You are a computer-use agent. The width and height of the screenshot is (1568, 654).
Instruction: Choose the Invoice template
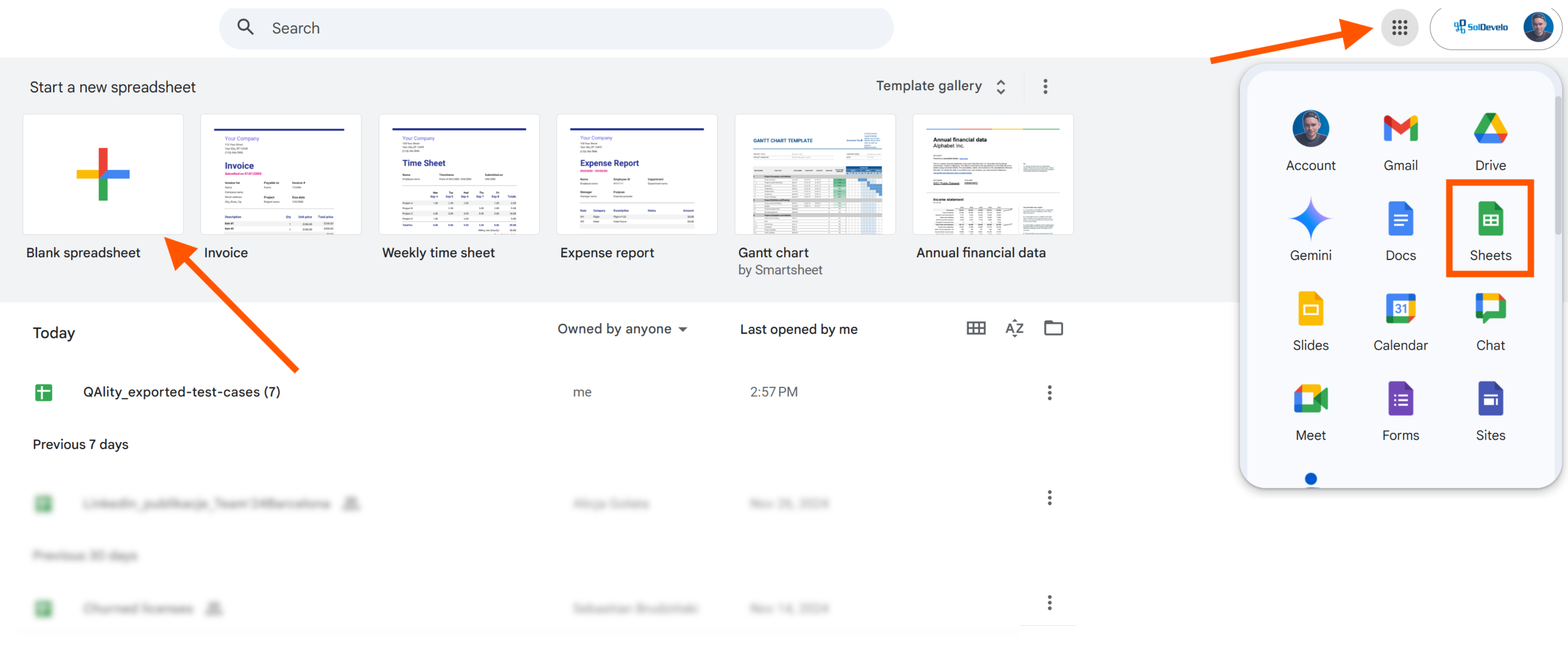280,174
